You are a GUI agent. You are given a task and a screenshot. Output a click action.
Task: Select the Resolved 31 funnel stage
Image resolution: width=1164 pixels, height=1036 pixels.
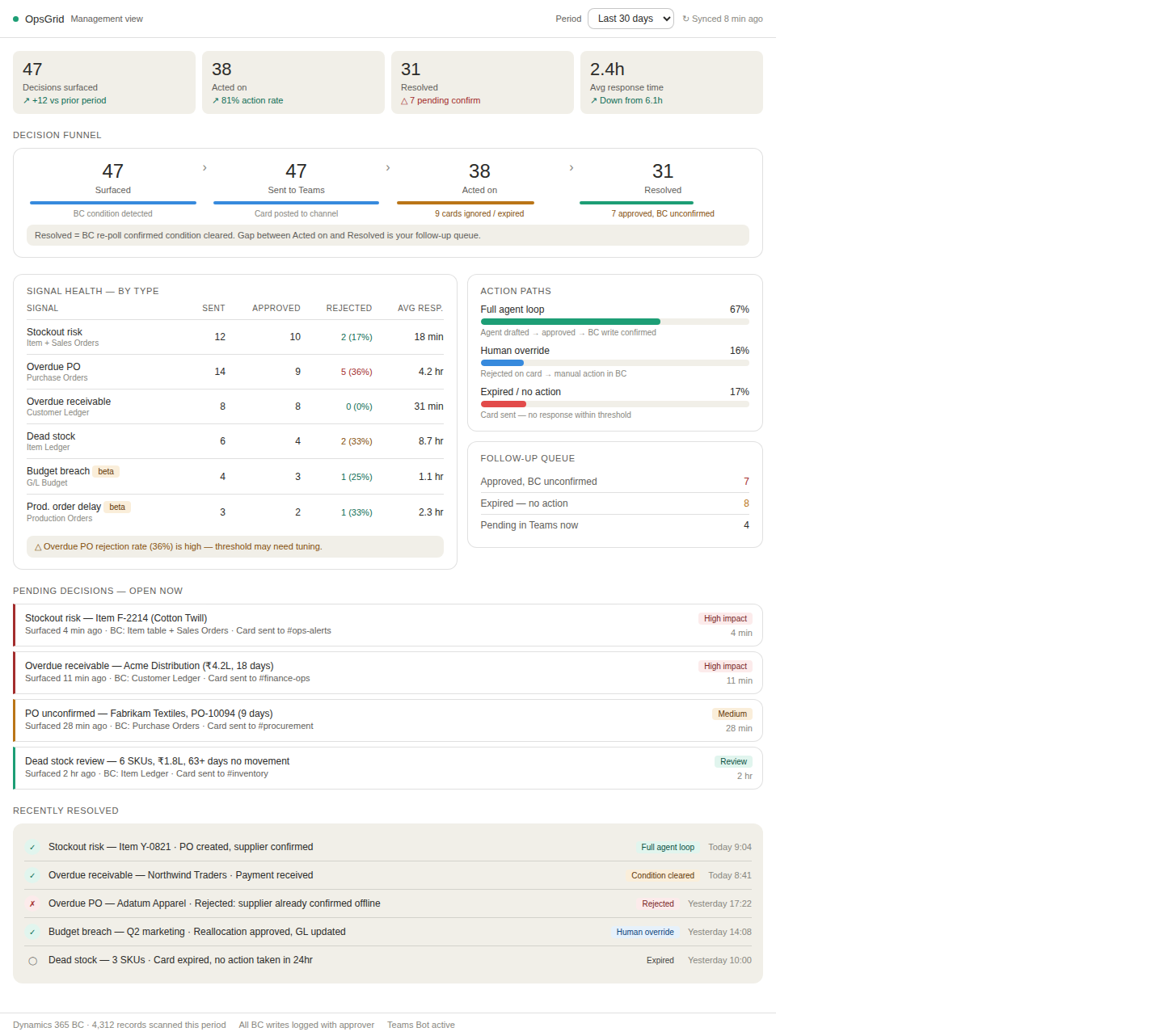[663, 189]
